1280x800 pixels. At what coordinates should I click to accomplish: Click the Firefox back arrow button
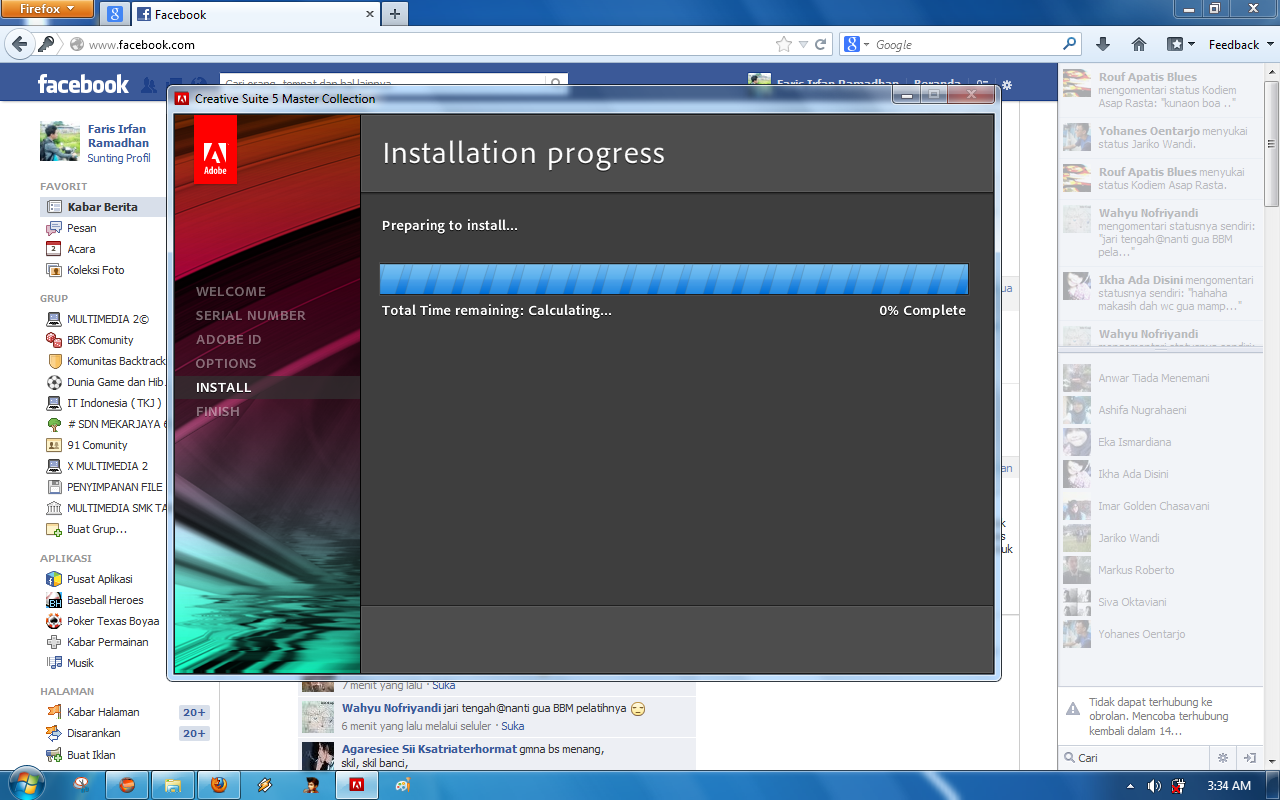point(20,44)
